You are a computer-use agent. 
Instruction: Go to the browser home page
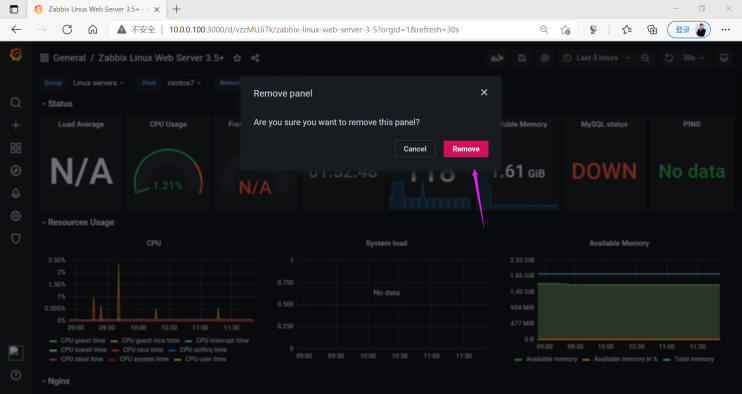pyautogui.click(x=93, y=29)
